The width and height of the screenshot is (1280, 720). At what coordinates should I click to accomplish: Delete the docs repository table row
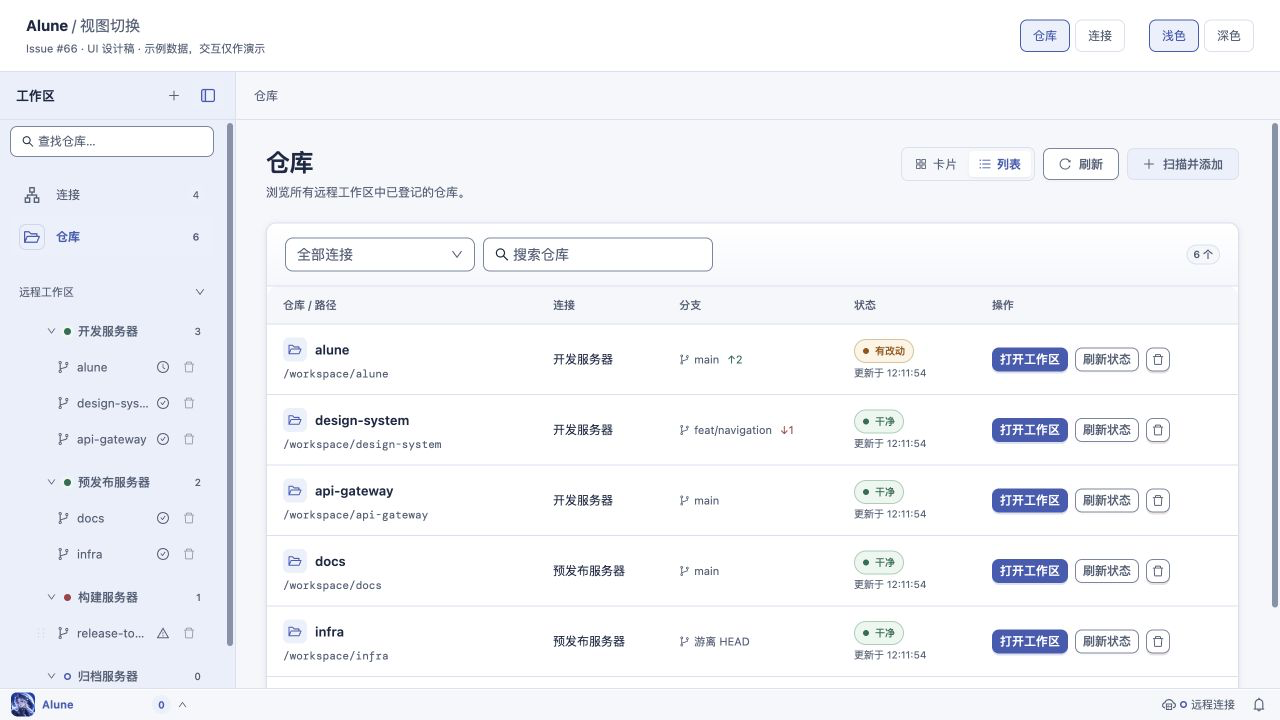coord(1157,571)
